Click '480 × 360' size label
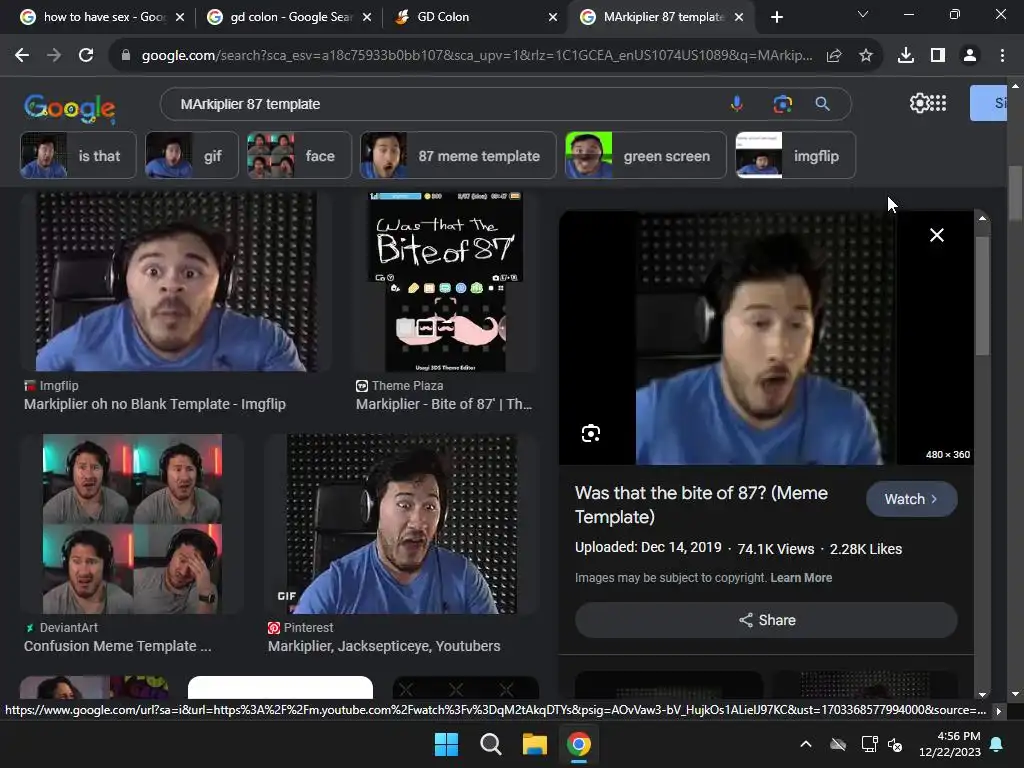This screenshot has width=1024, height=768. 948,455
